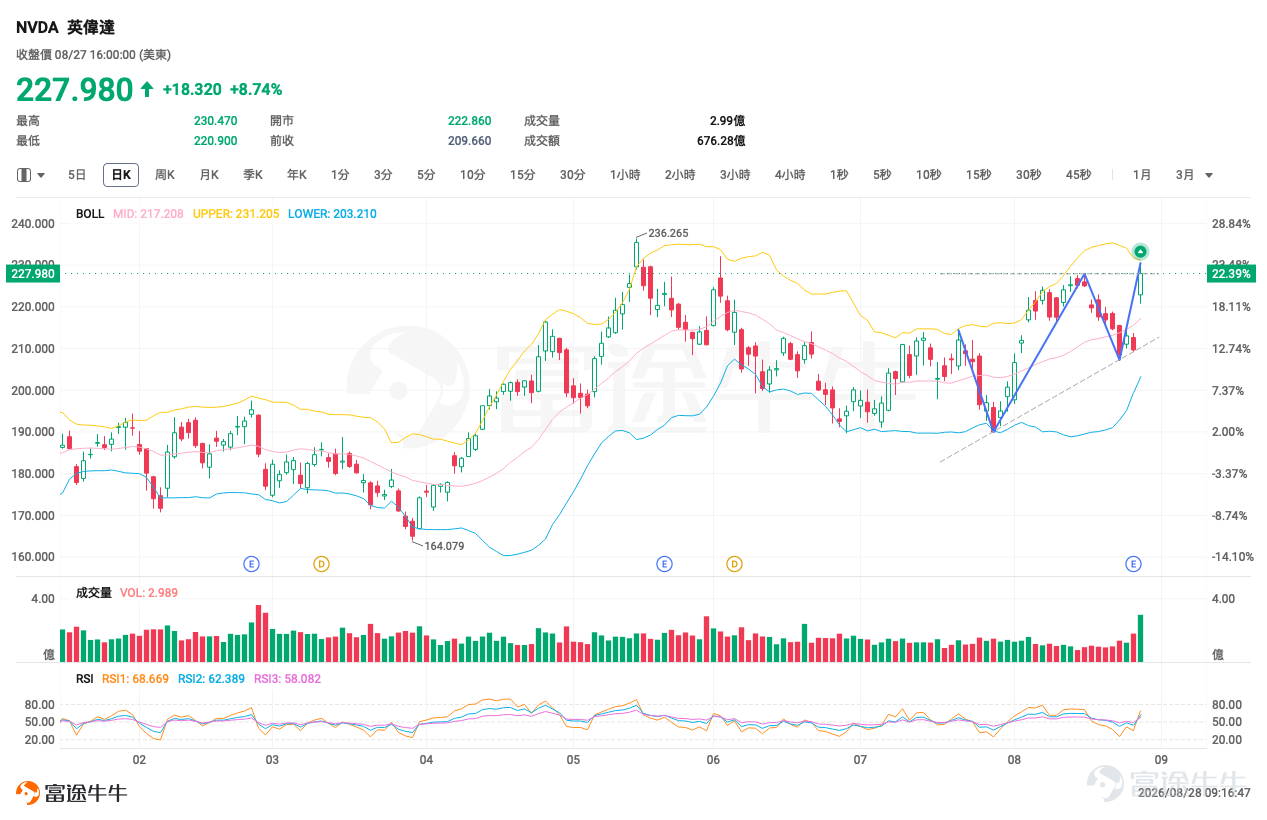
Task: Click the 成交額 value 676.28億
Action: point(721,141)
